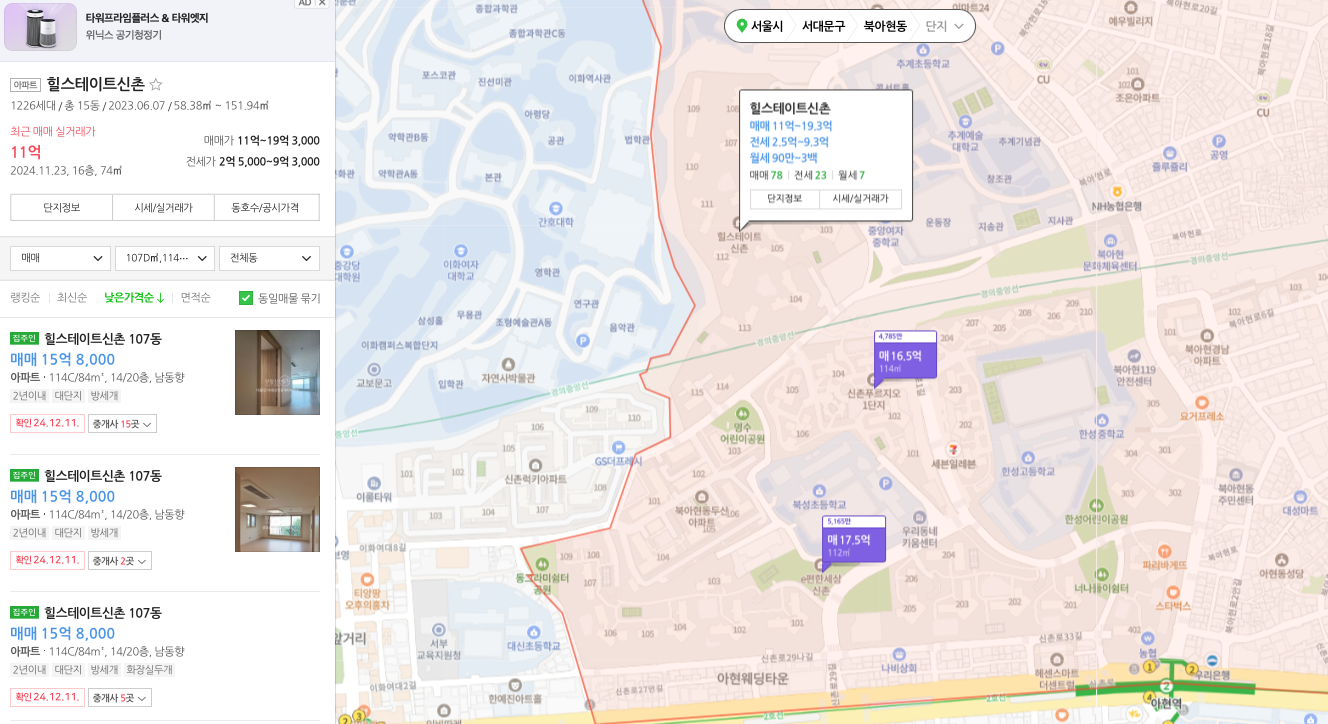Expand 중개사 15곳 dropdown
1328x724 pixels.
coord(122,424)
